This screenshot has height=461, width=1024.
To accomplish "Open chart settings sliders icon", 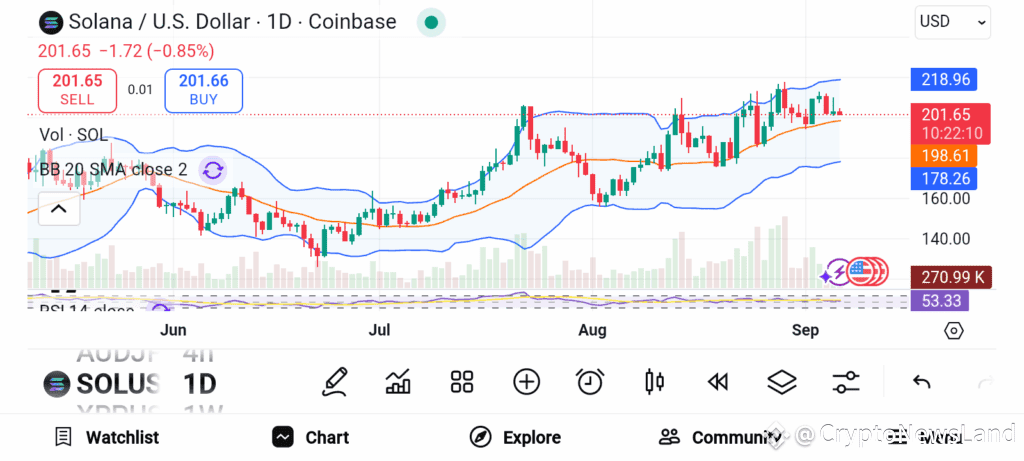I will coord(846,382).
